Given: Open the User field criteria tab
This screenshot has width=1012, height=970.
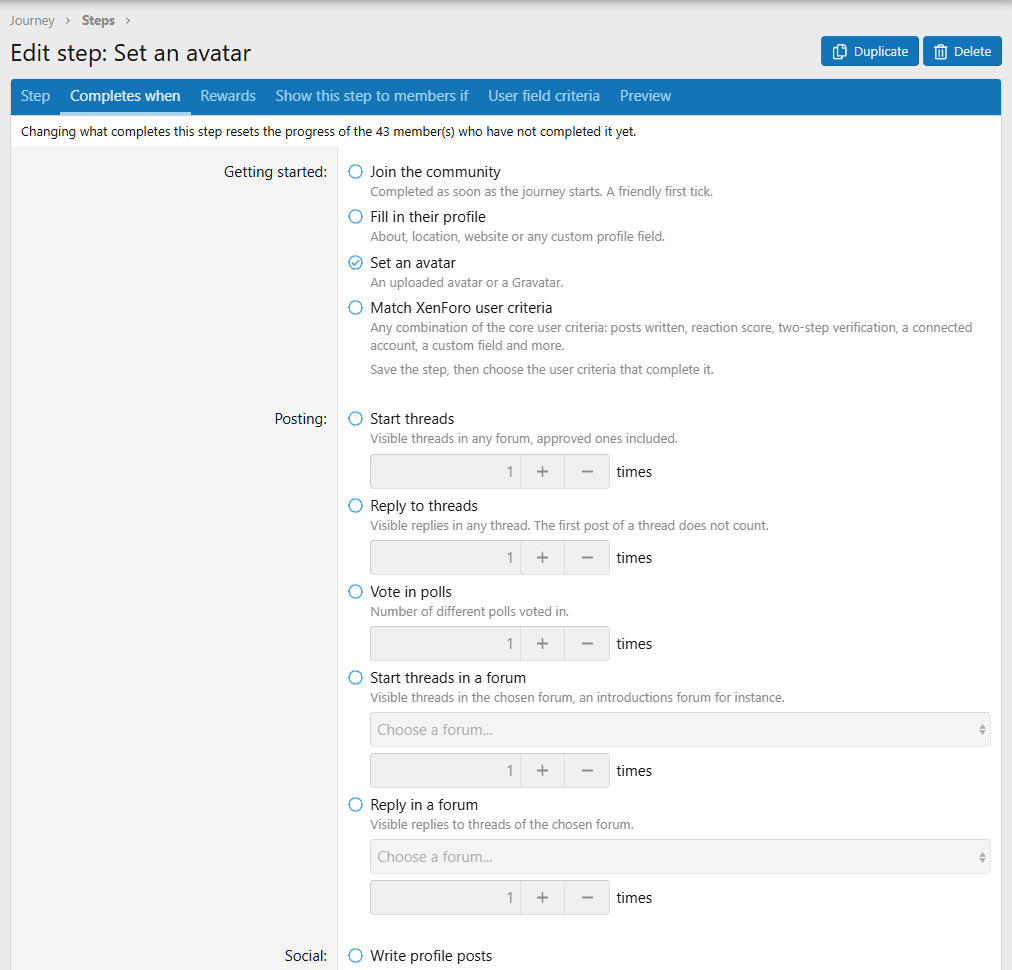Looking at the screenshot, I should click(x=544, y=96).
